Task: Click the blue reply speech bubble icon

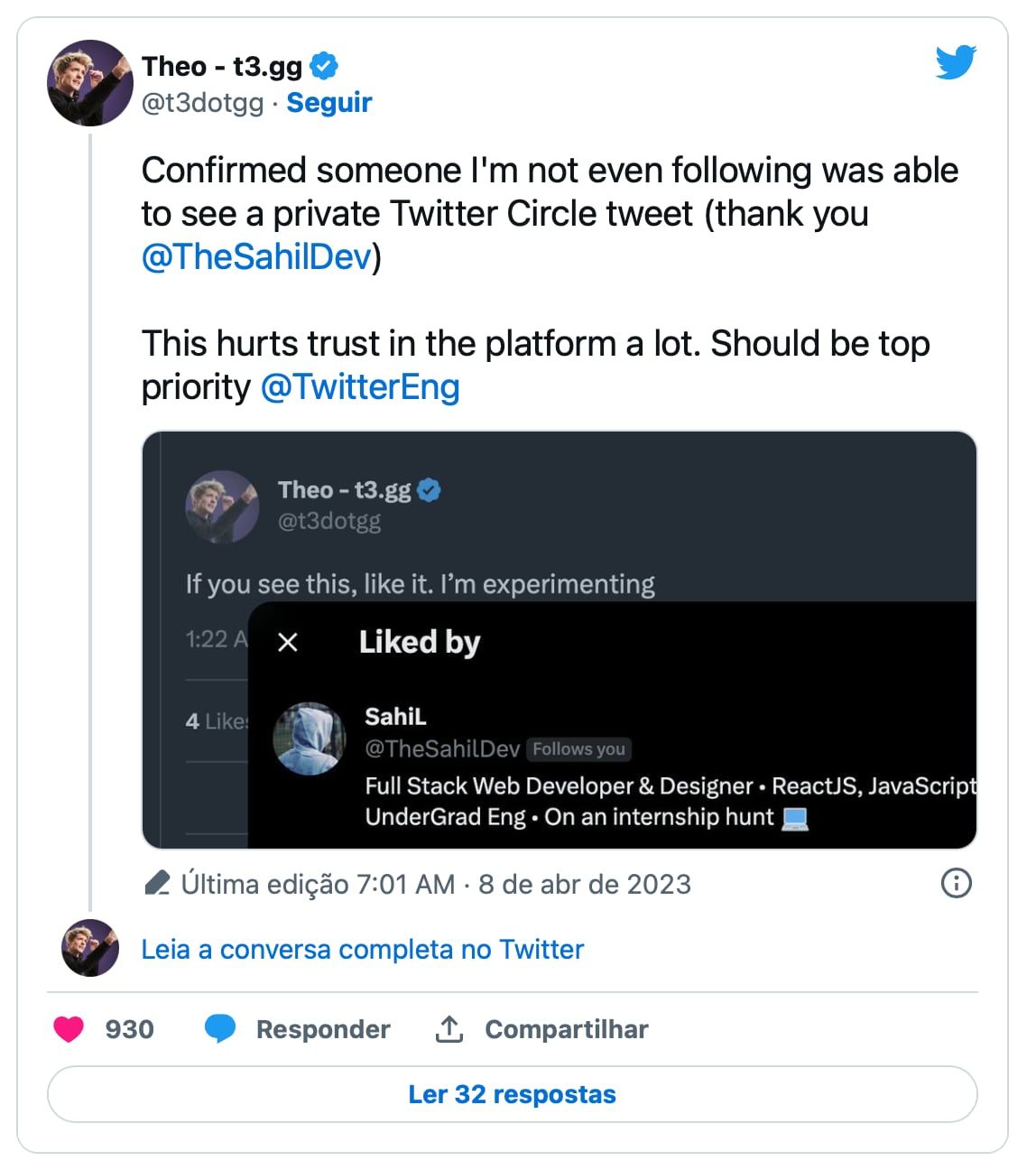Action: pos(220,1029)
